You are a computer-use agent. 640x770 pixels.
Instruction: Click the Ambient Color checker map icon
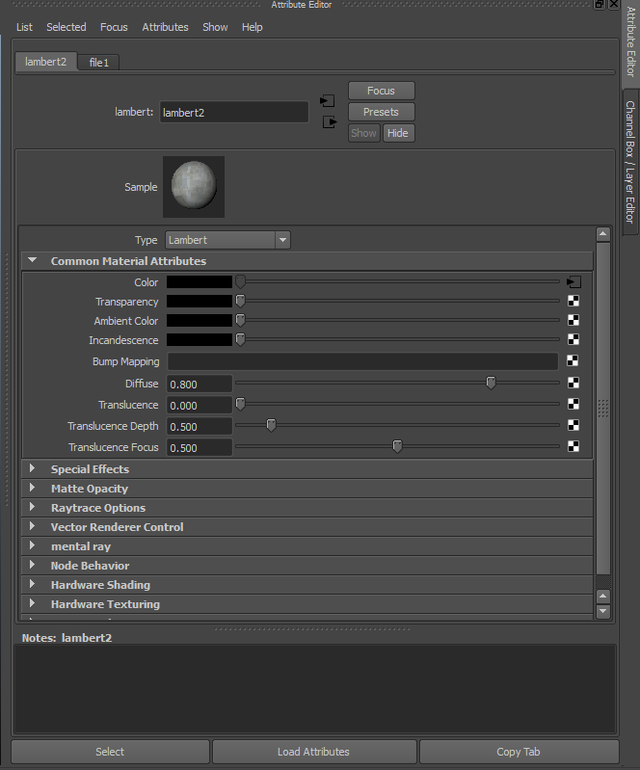point(573,320)
